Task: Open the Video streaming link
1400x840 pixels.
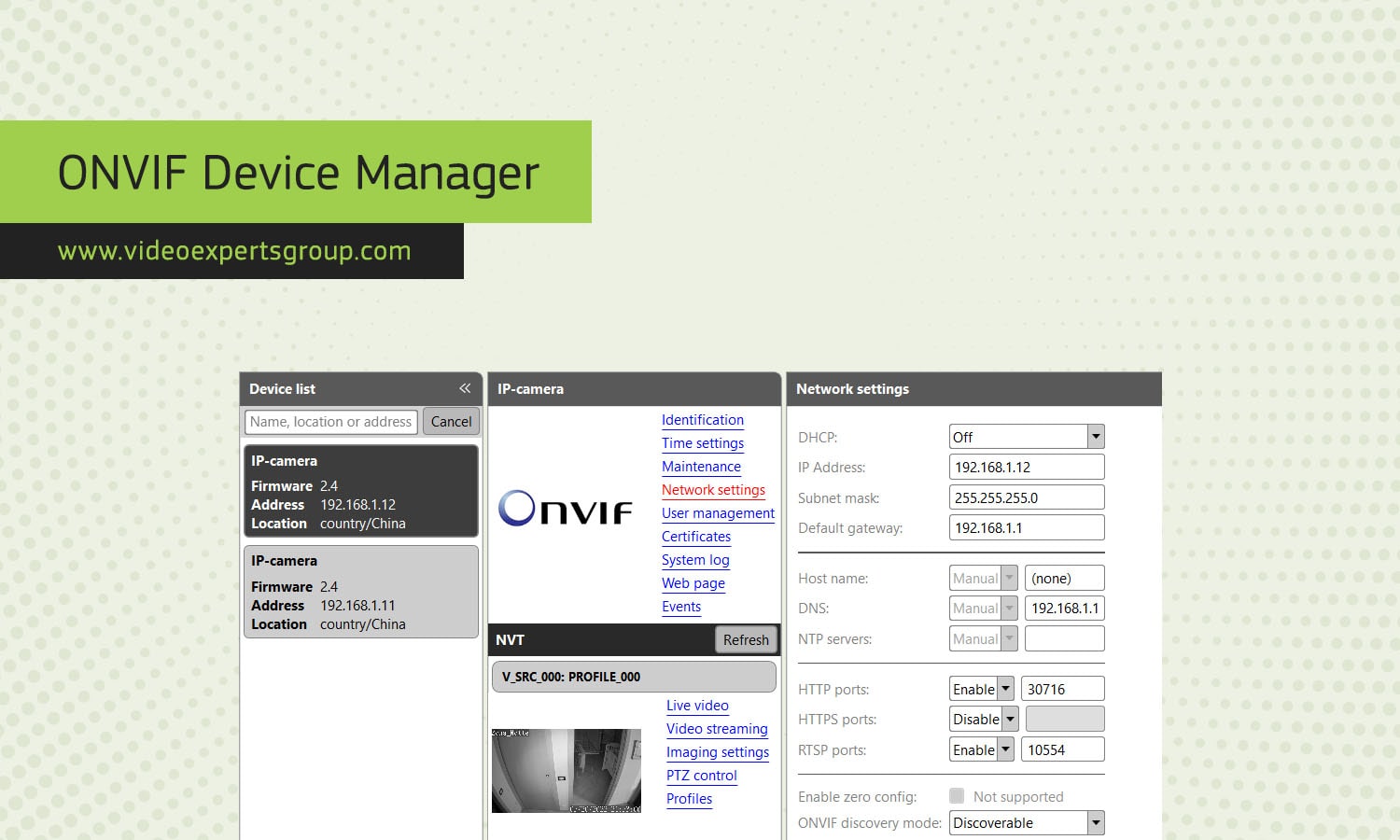Action: point(717,729)
